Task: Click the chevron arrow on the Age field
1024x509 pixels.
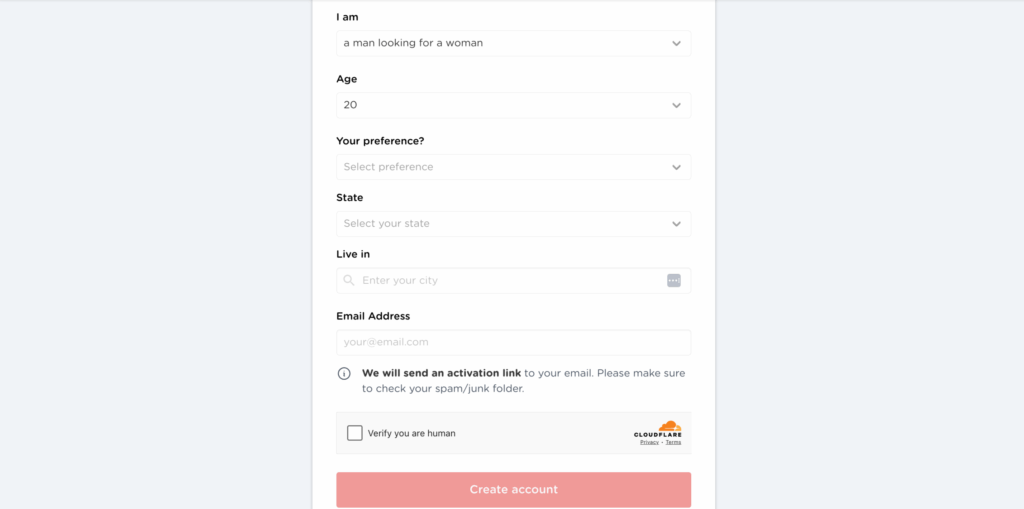Action: click(x=677, y=105)
